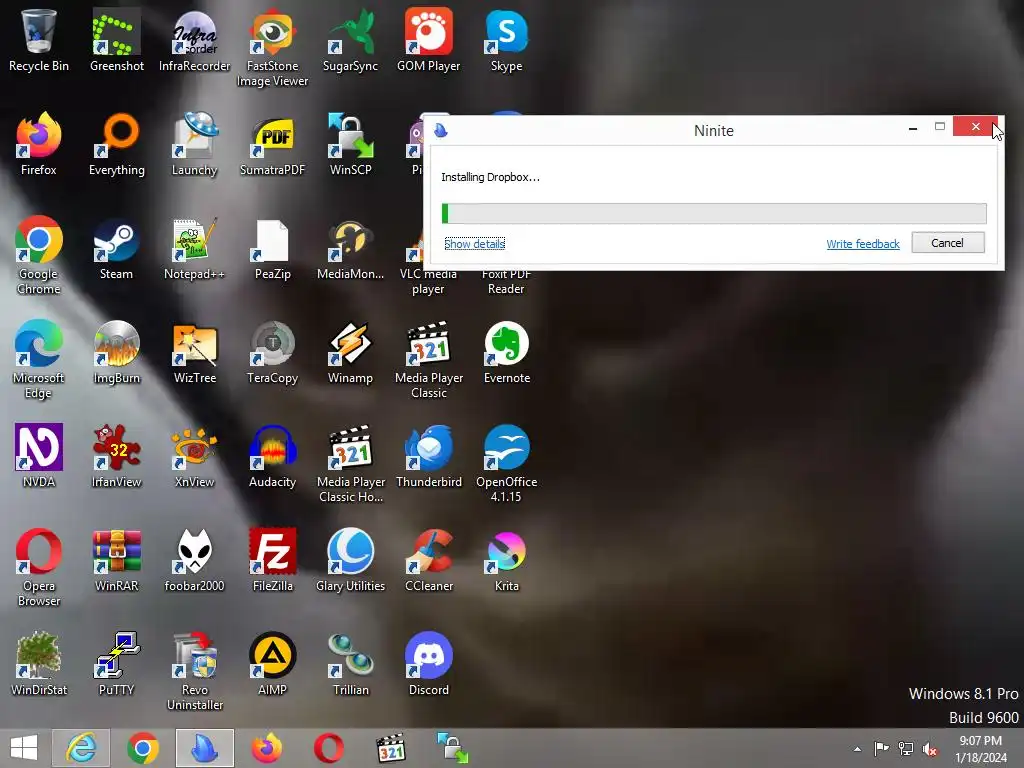Select the WinRAR desktop shortcut
This screenshot has width=1024, height=768.
point(117,560)
